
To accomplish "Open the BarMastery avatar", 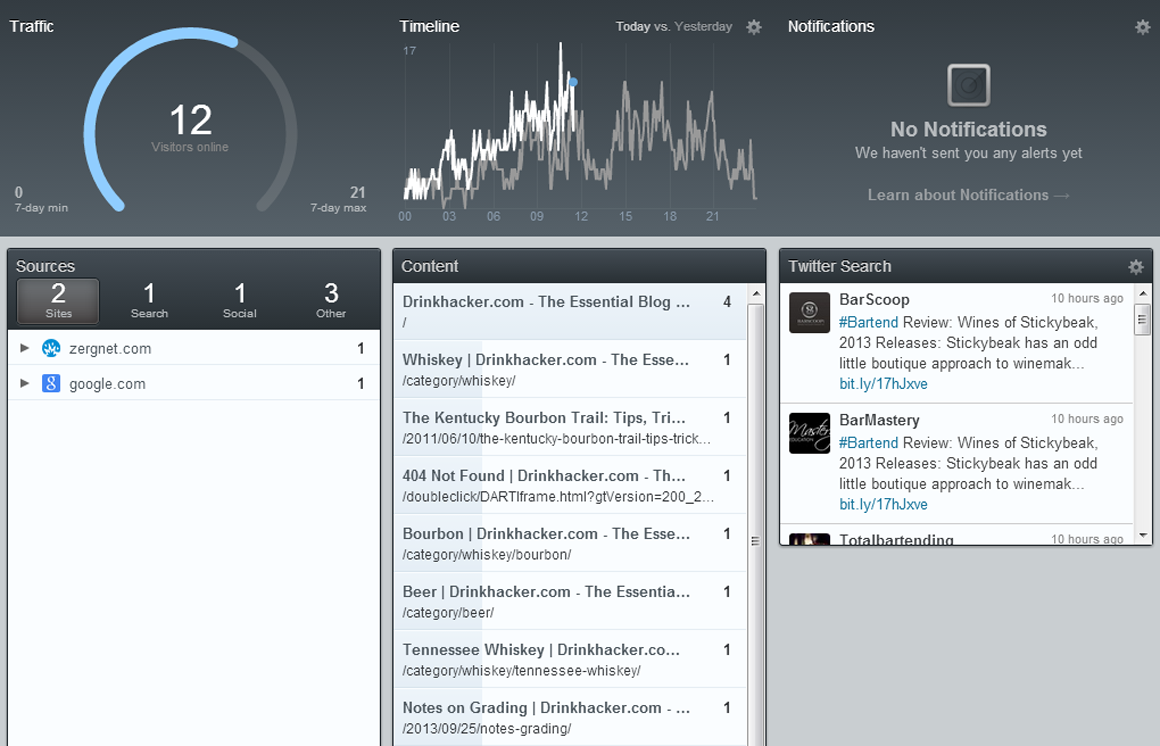I will click(809, 433).
